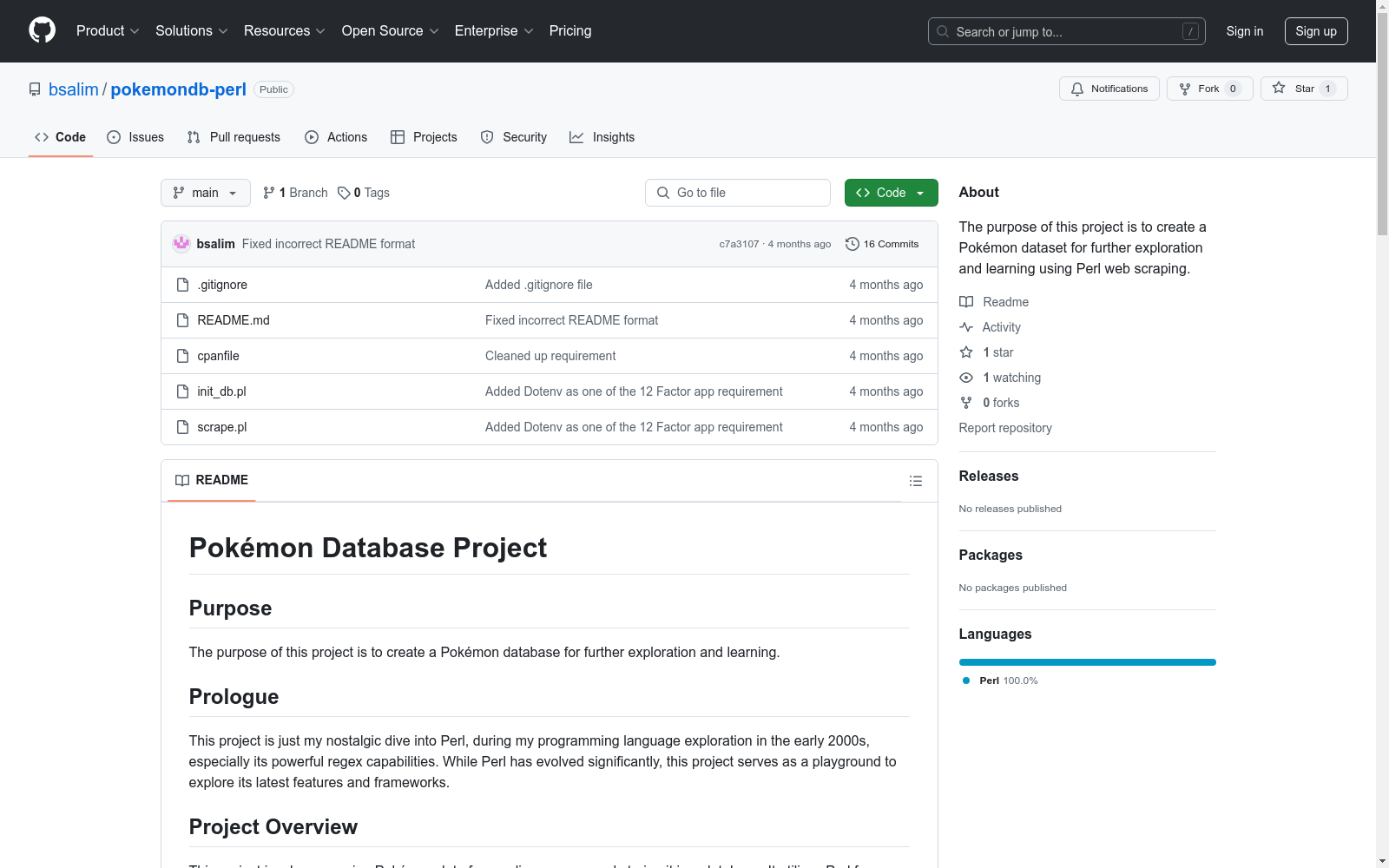Open the README outline list icon
The width and height of the screenshot is (1389, 868).
click(x=916, y=481)
